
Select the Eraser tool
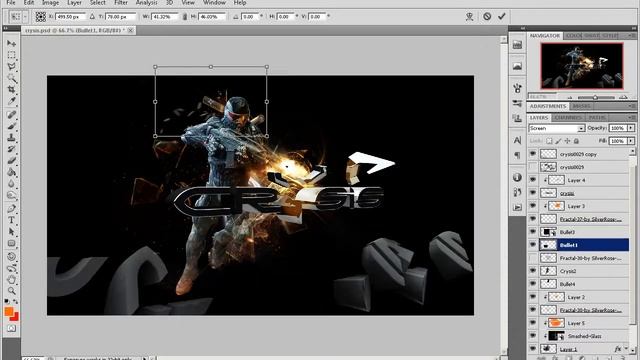point(11,160)
